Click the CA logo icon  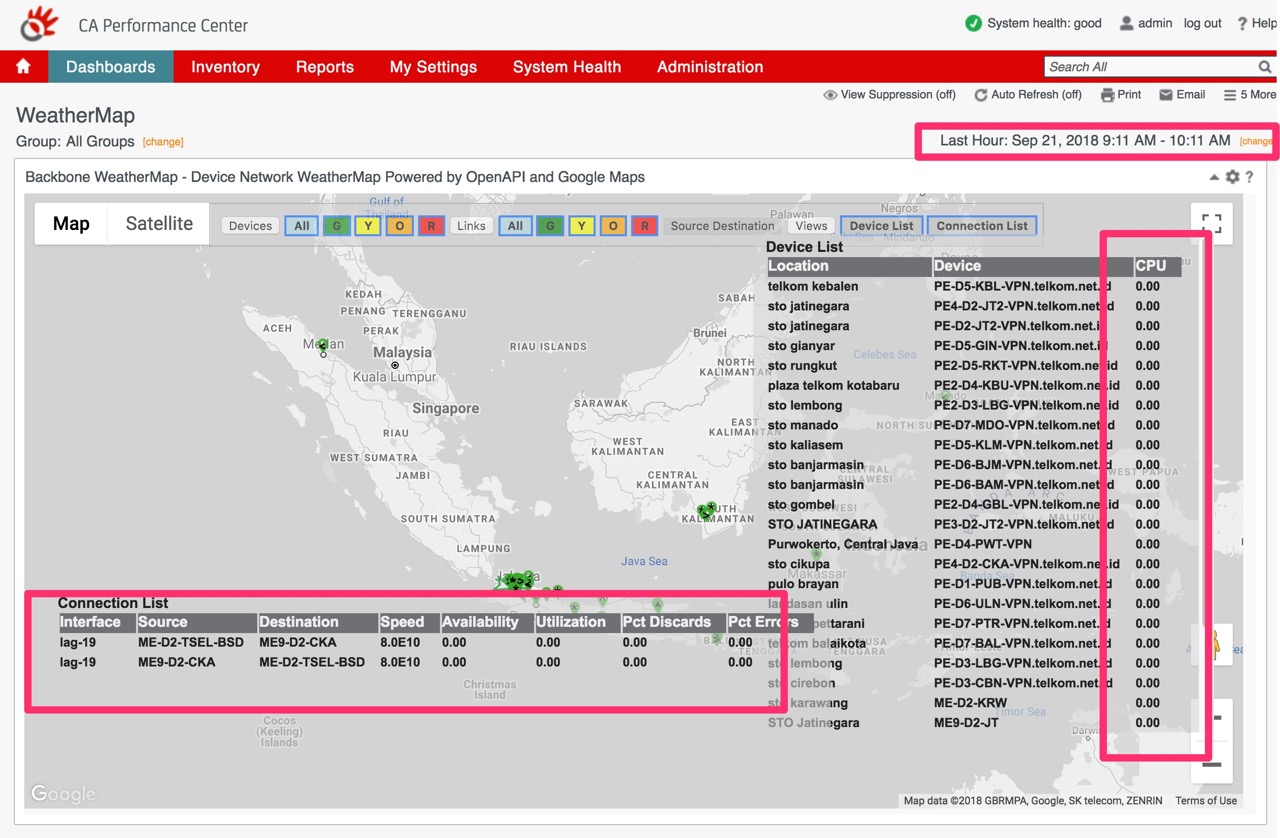click(x=39, y=24)
